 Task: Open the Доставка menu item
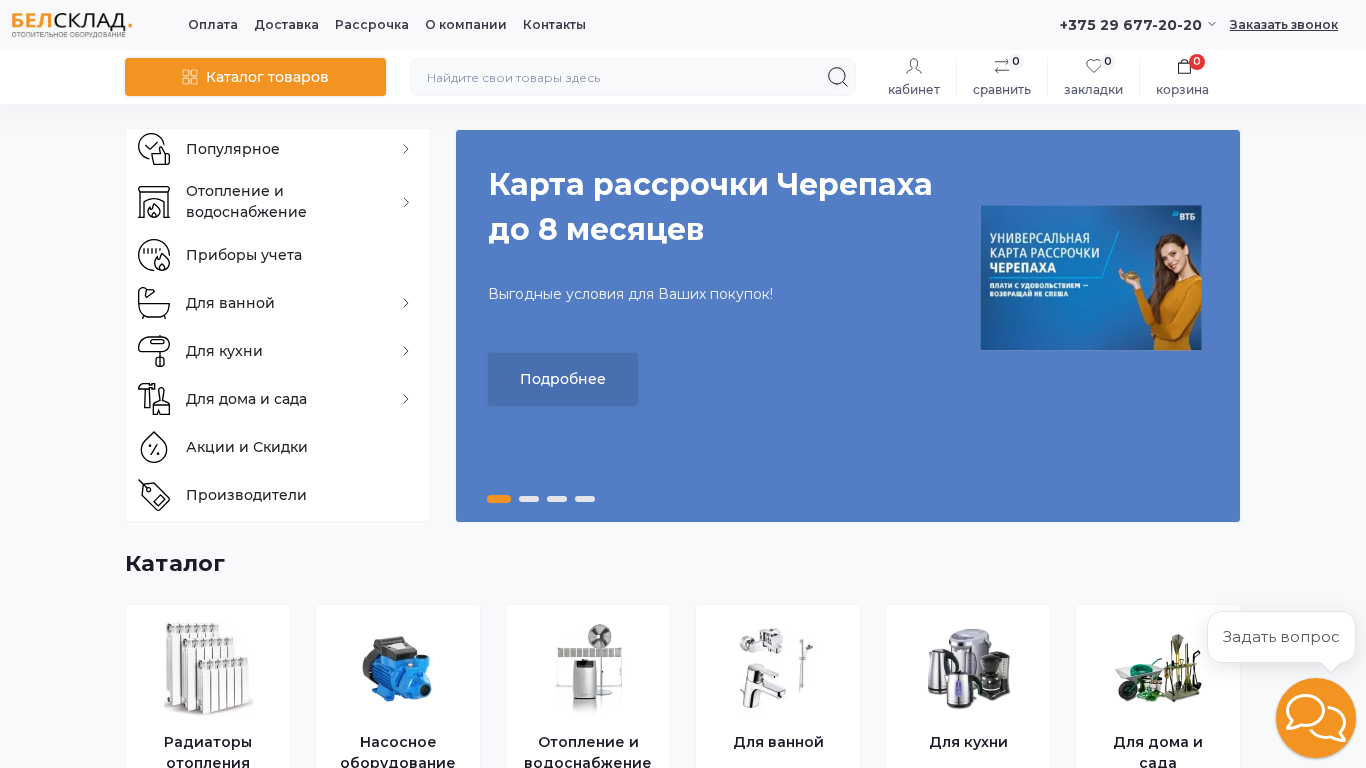[x=286, y=24]
